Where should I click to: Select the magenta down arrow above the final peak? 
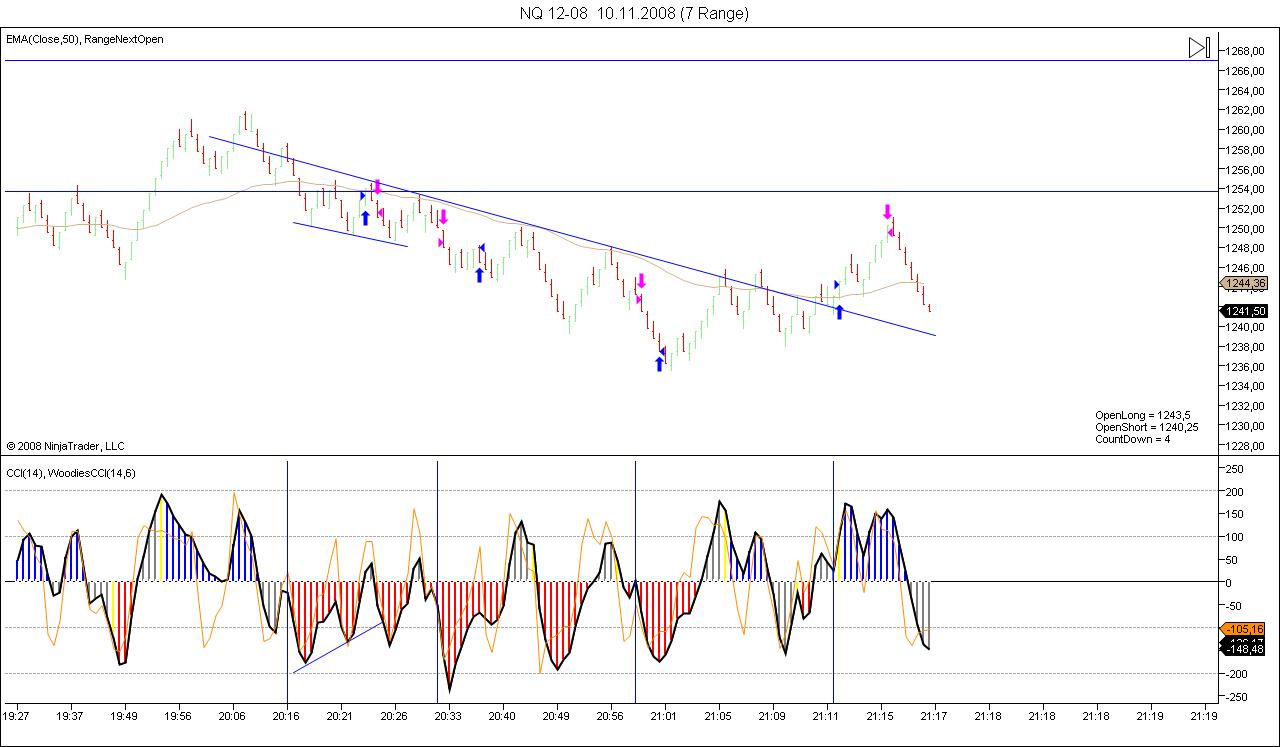pyautogui.click(x=887, y=211)
